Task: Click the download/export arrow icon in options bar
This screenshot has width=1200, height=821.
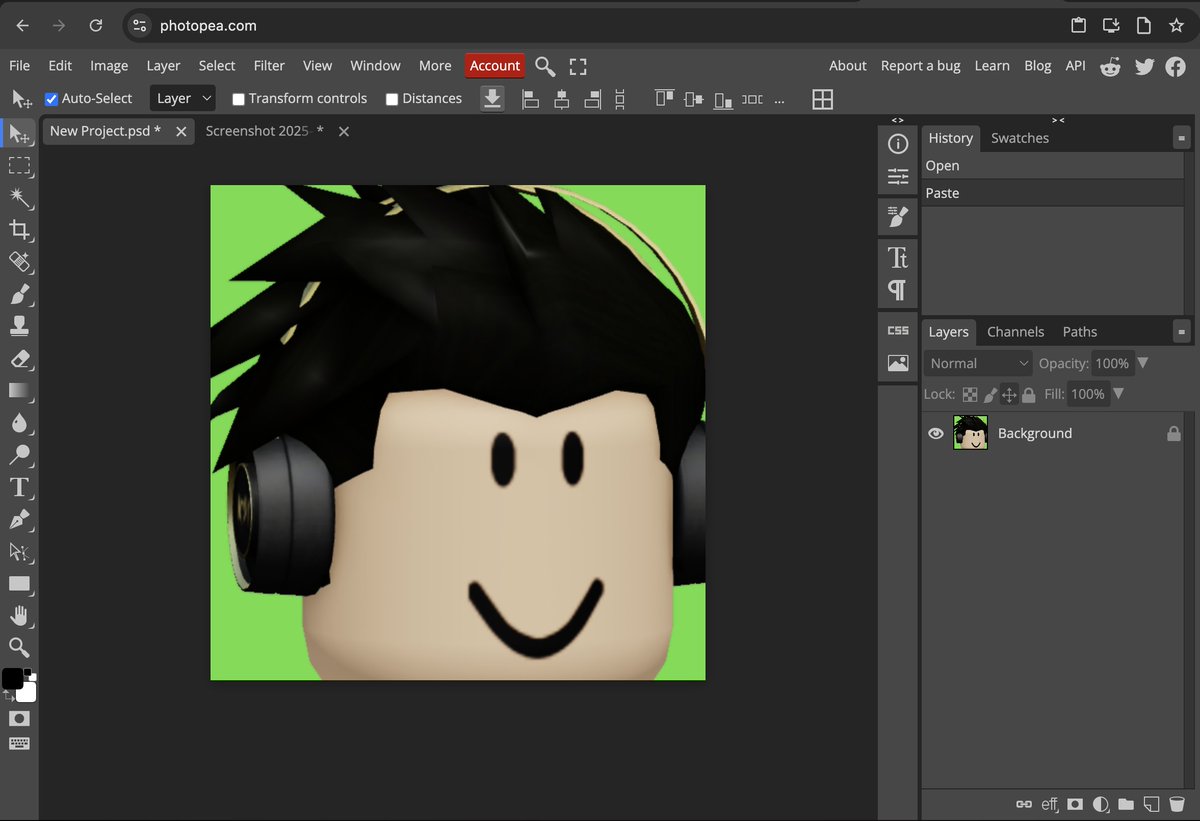Action: (x=492, y=98)
